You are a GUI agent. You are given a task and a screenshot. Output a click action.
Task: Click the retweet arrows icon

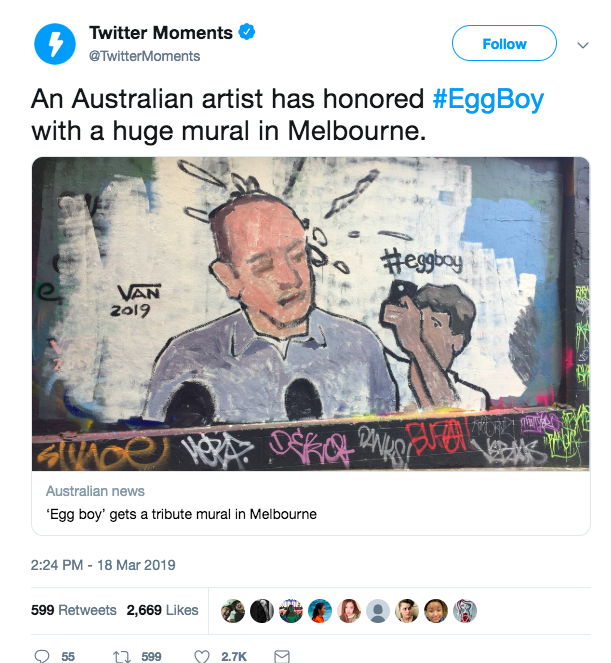pos(122,656)
